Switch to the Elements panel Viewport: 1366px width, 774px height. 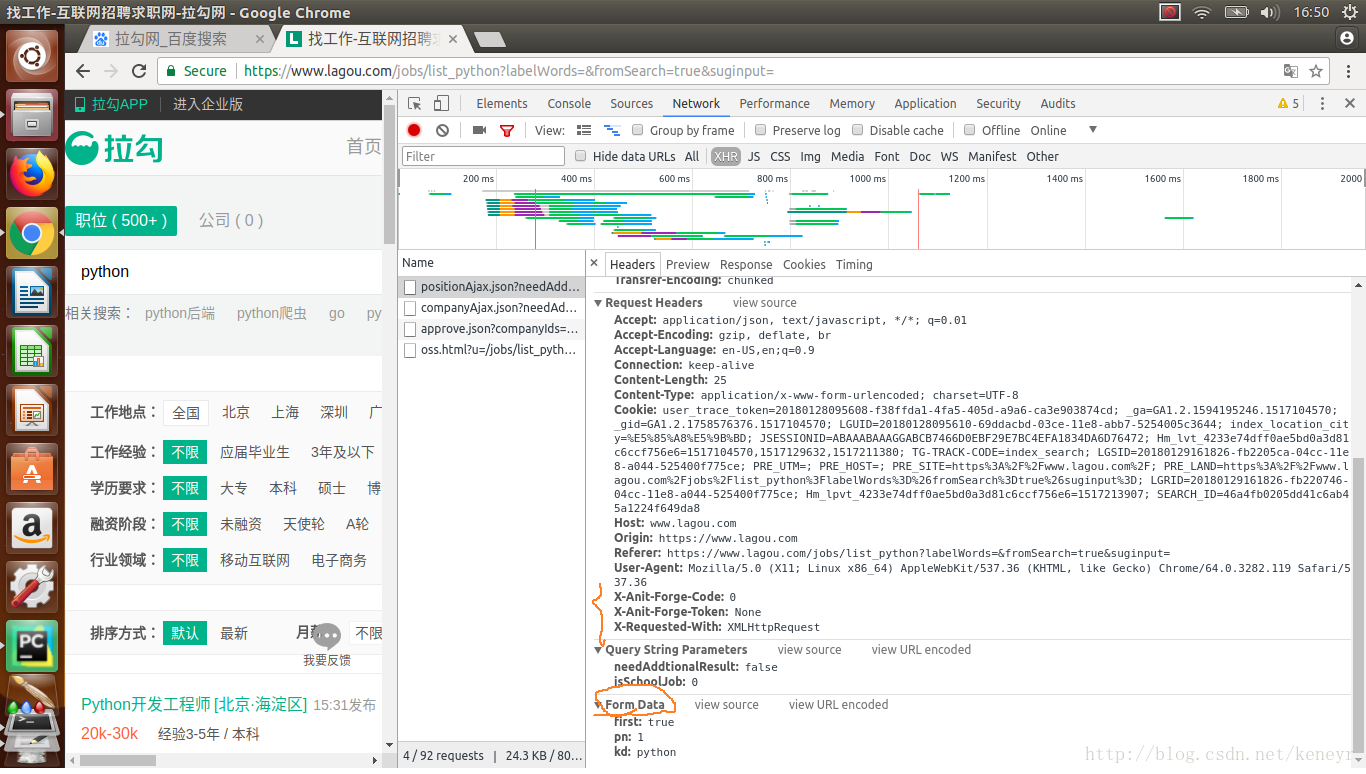pyautogui.click(x=502, y=104)
